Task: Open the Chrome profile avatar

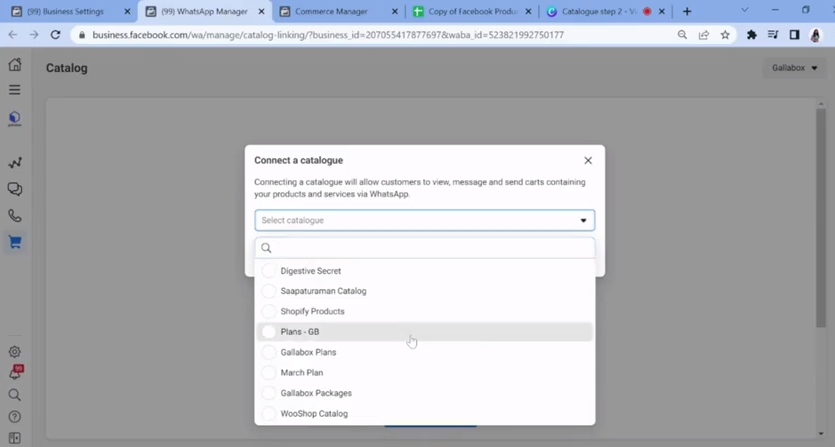Action: (816, 35)
